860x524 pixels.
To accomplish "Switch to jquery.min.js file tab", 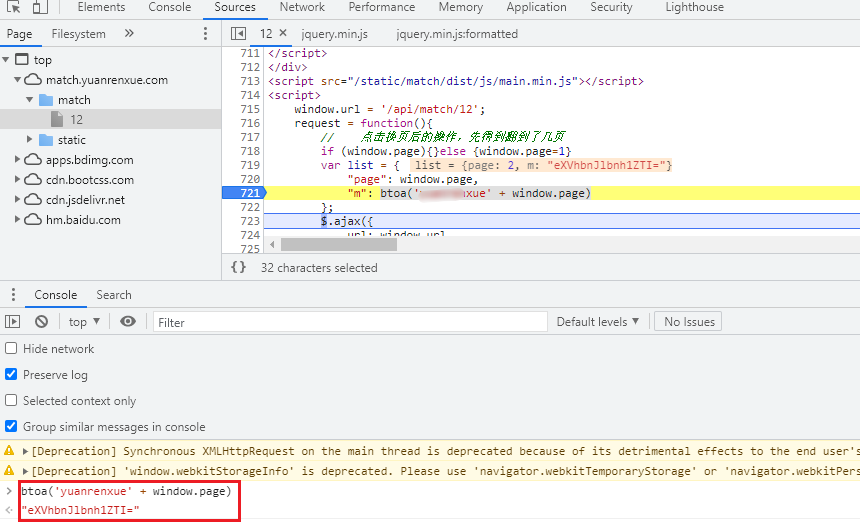I will coord(334,34).
